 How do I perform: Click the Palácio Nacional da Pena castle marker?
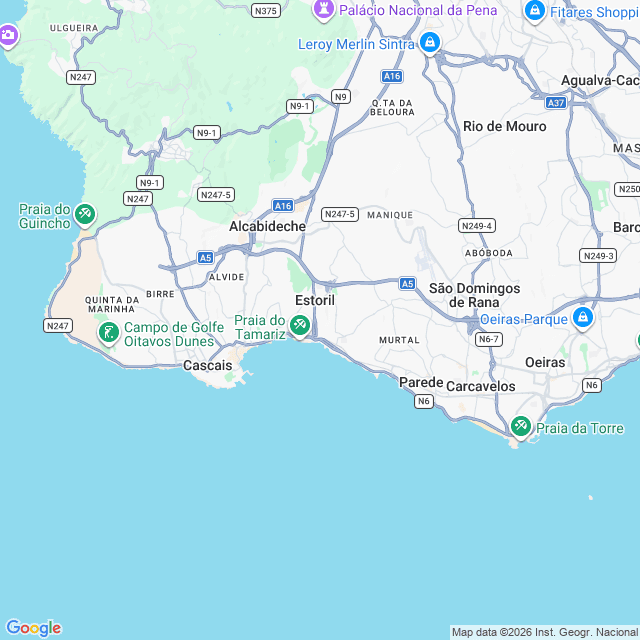click(x=324, y=10)
